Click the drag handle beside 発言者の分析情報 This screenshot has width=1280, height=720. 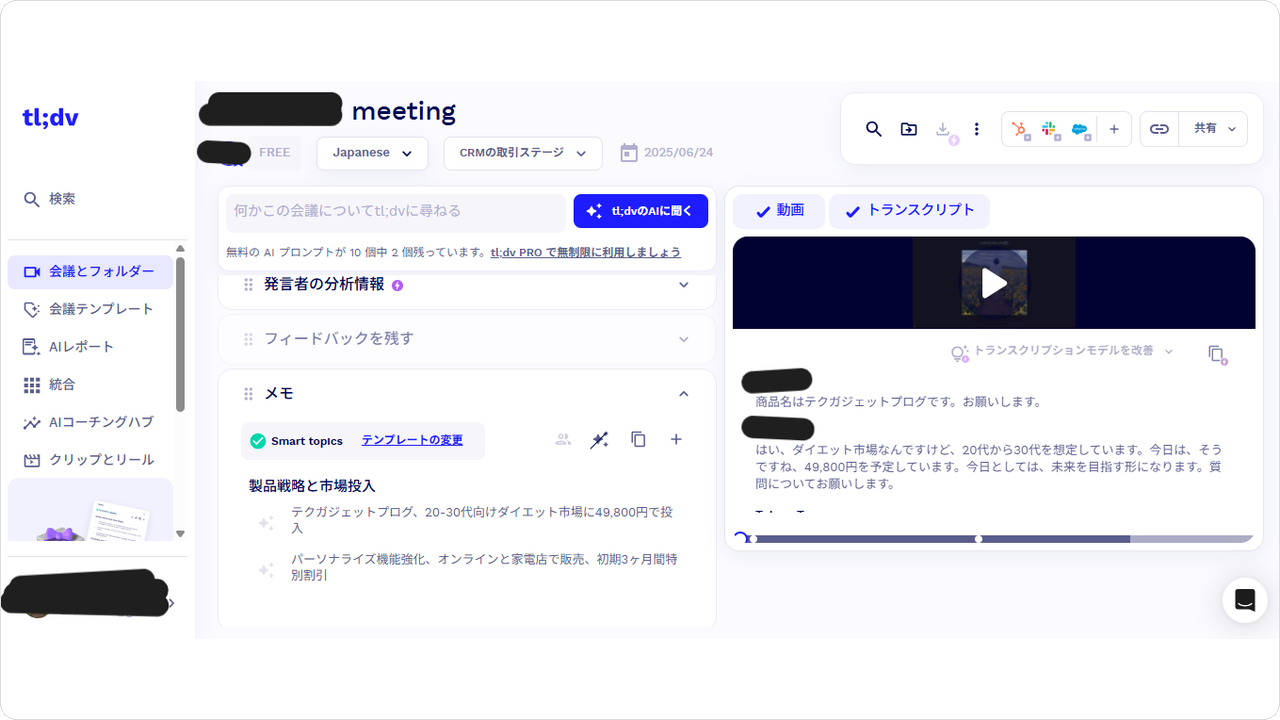click(248, 285)
